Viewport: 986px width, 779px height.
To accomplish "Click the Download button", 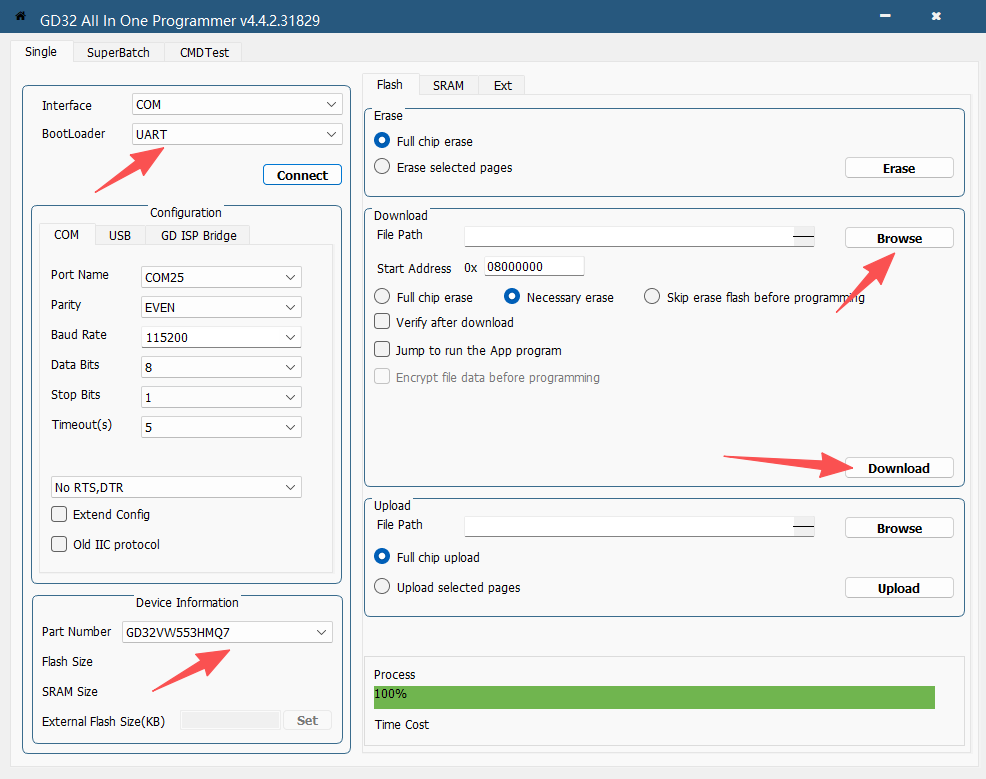I will point(899,468).
